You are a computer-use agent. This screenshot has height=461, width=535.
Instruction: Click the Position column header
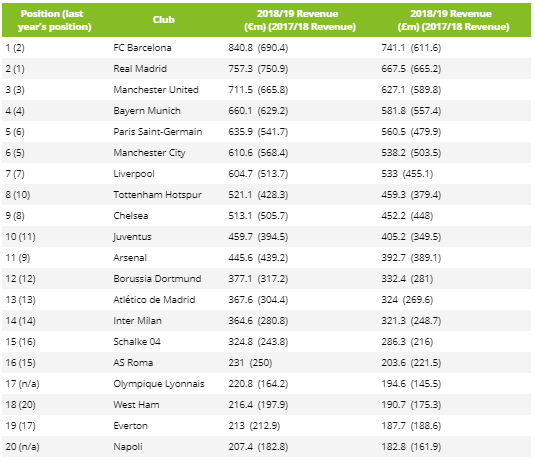55,20
